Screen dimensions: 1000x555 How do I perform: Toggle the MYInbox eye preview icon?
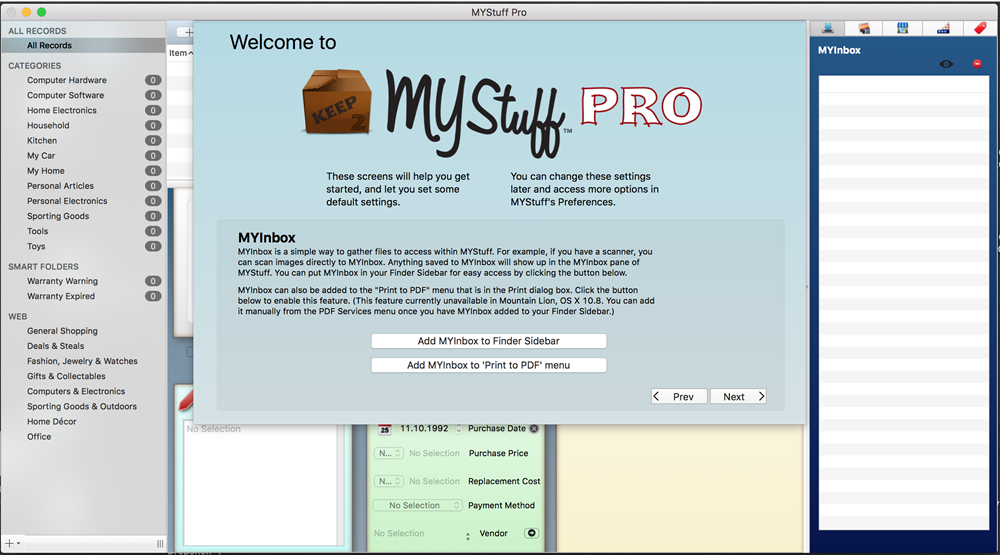click(946, 64)
